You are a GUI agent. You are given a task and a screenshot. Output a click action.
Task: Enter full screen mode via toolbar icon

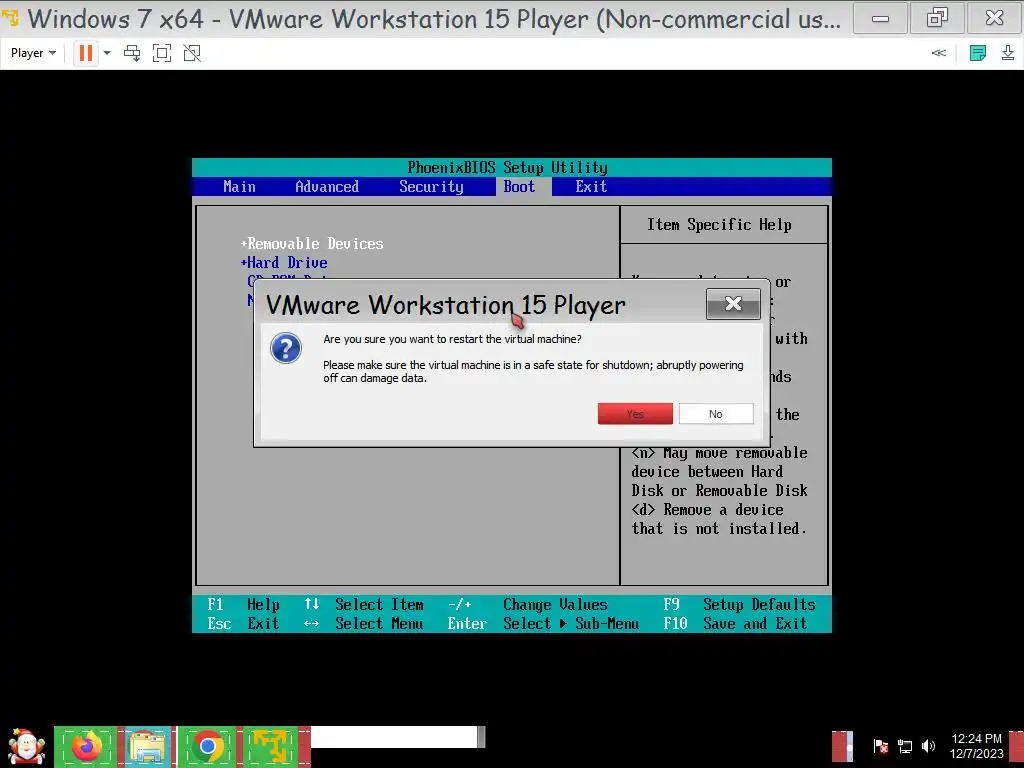pyautogui.click(x=162, y=53)
